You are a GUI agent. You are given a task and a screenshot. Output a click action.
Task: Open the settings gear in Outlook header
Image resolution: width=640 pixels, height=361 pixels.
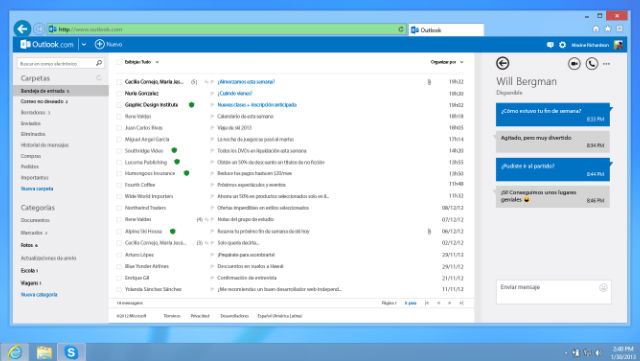coord(562,45)
